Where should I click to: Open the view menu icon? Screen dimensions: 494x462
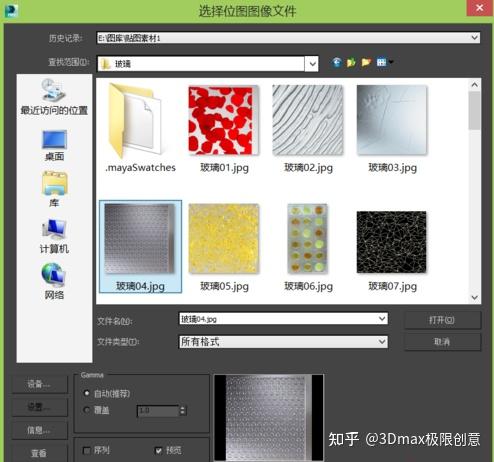[x=384, y=62]
